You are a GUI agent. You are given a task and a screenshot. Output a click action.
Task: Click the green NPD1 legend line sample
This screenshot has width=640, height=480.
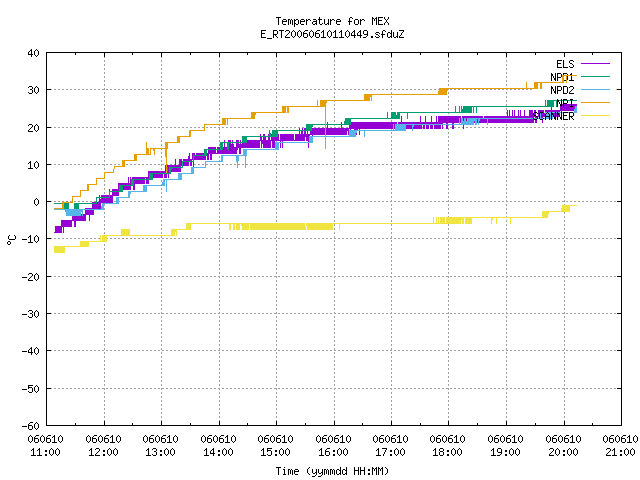(x=595, y=76)
